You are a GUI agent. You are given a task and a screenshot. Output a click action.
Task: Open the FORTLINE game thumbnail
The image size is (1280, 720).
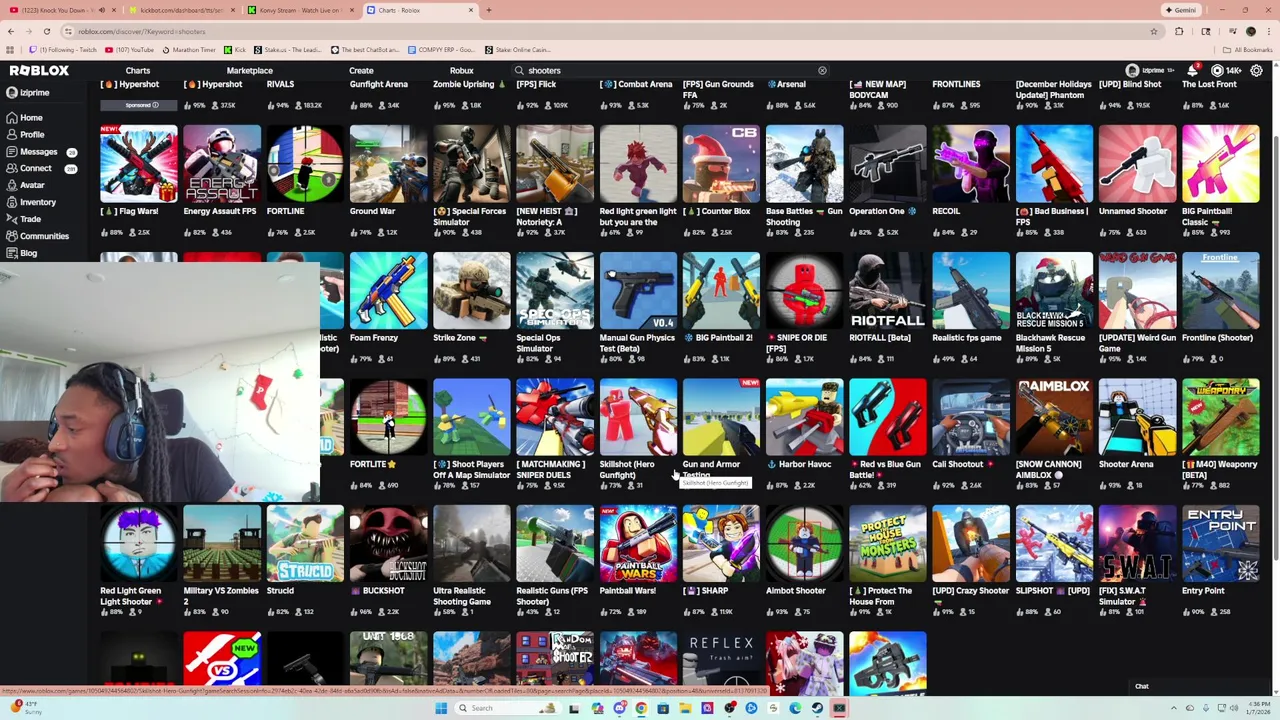point(305,164)
